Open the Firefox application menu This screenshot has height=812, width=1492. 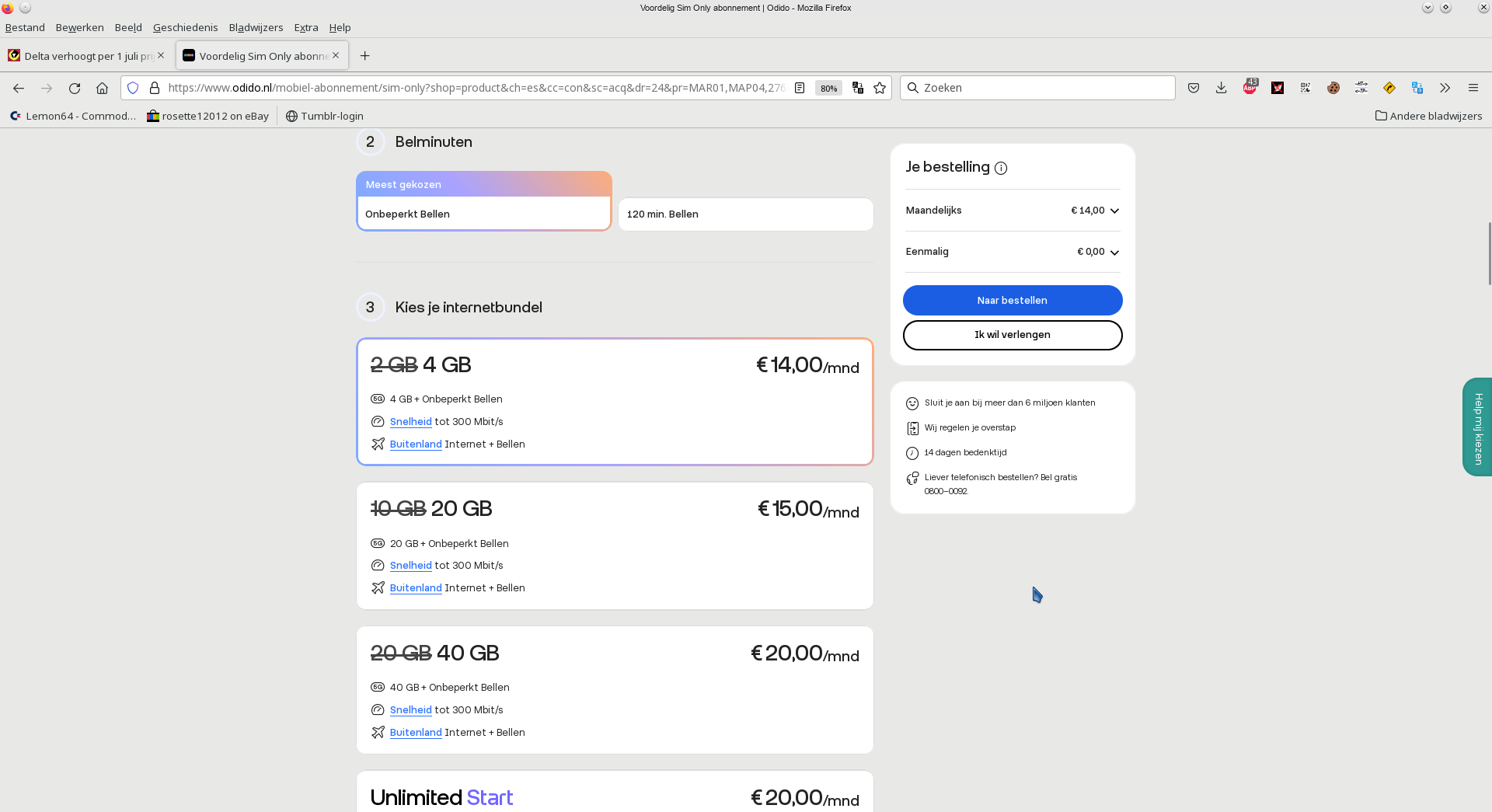click(x=1473, y=88)
